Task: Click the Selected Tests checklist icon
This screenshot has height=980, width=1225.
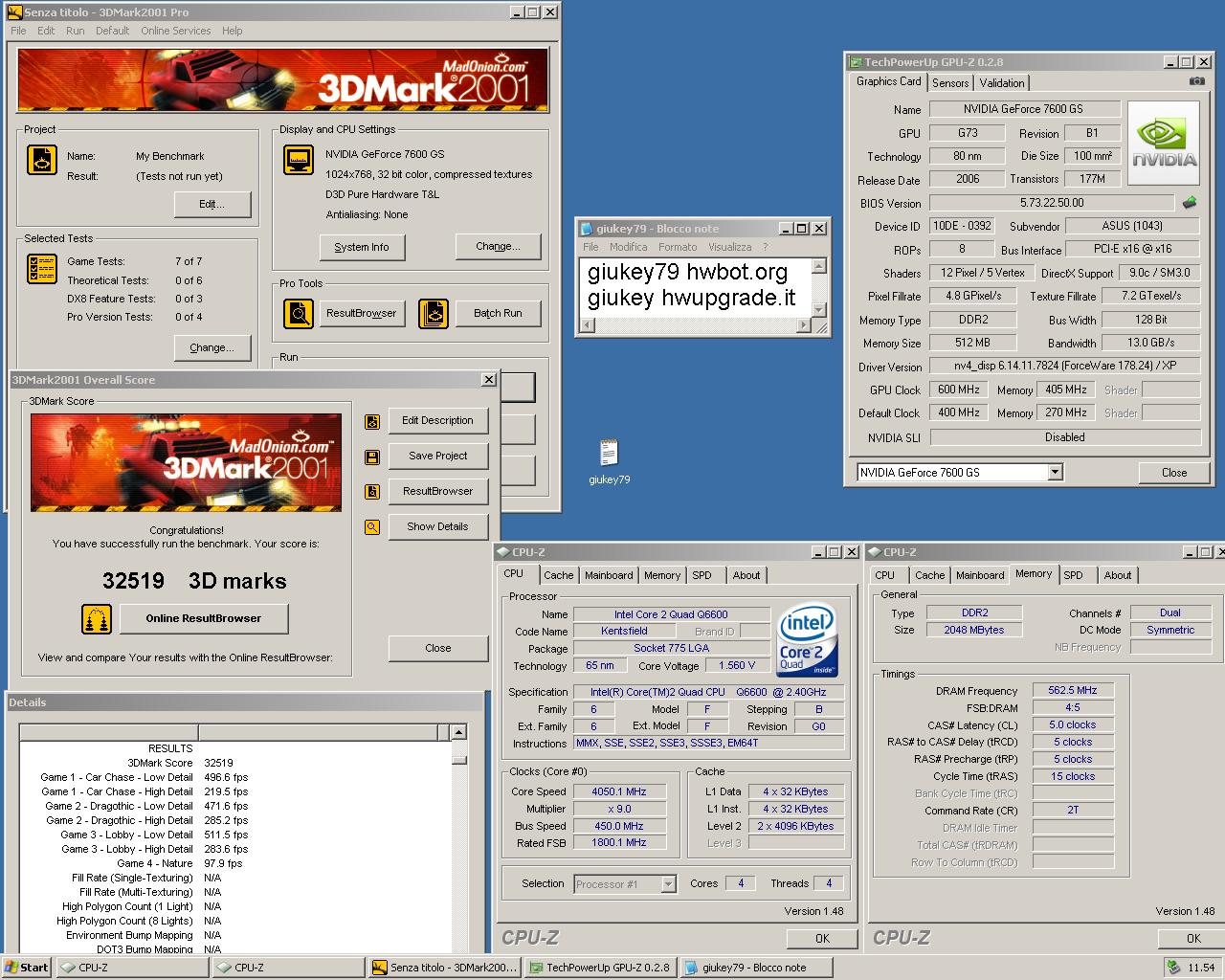Action: tap(42, 269)
